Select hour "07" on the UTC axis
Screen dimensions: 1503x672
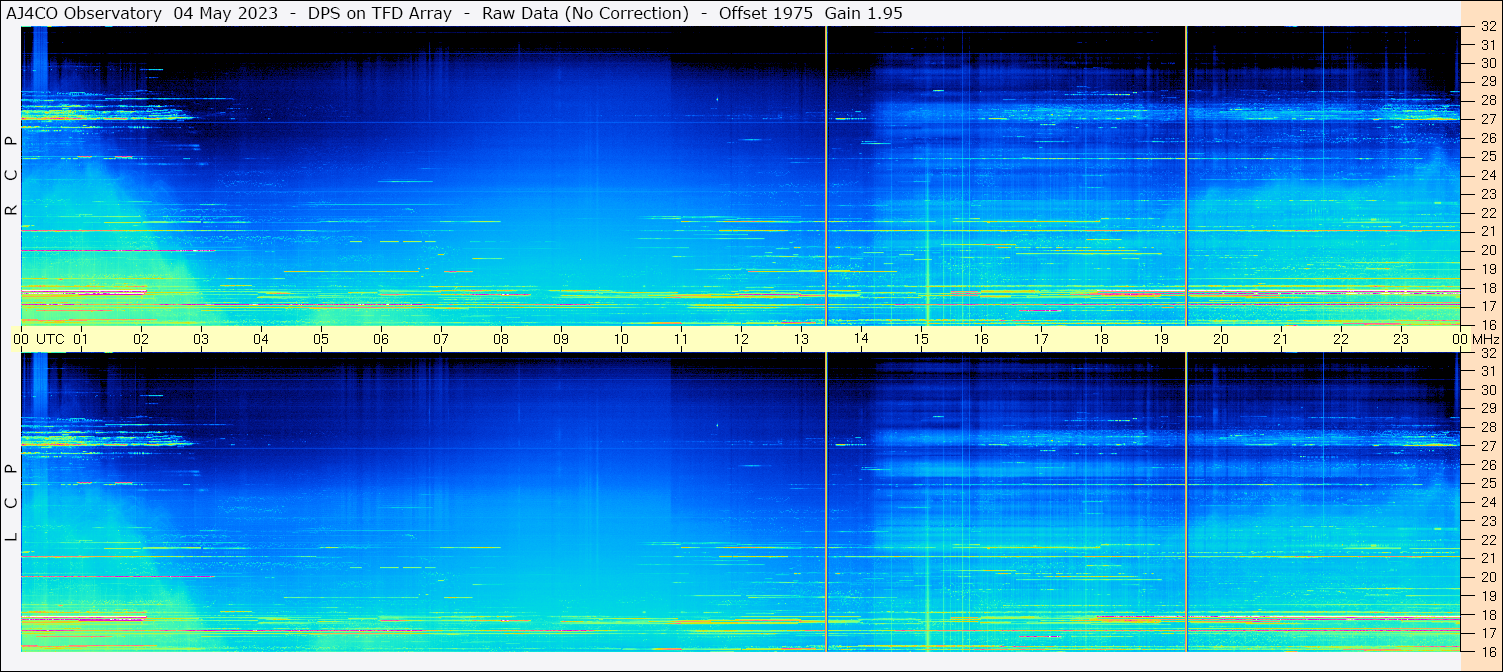pos(441,339)
